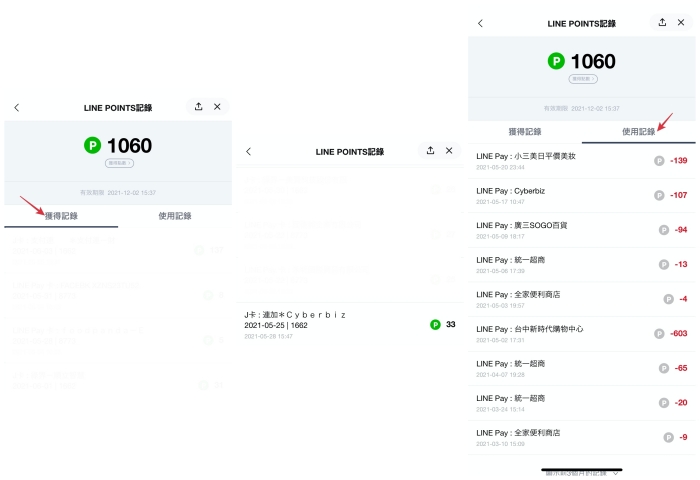Click the 有效期限 2021-12-02 text in right panel
The height and width of the screenshot is (480, 700).
pyautogui.click(x=582, y=109)
